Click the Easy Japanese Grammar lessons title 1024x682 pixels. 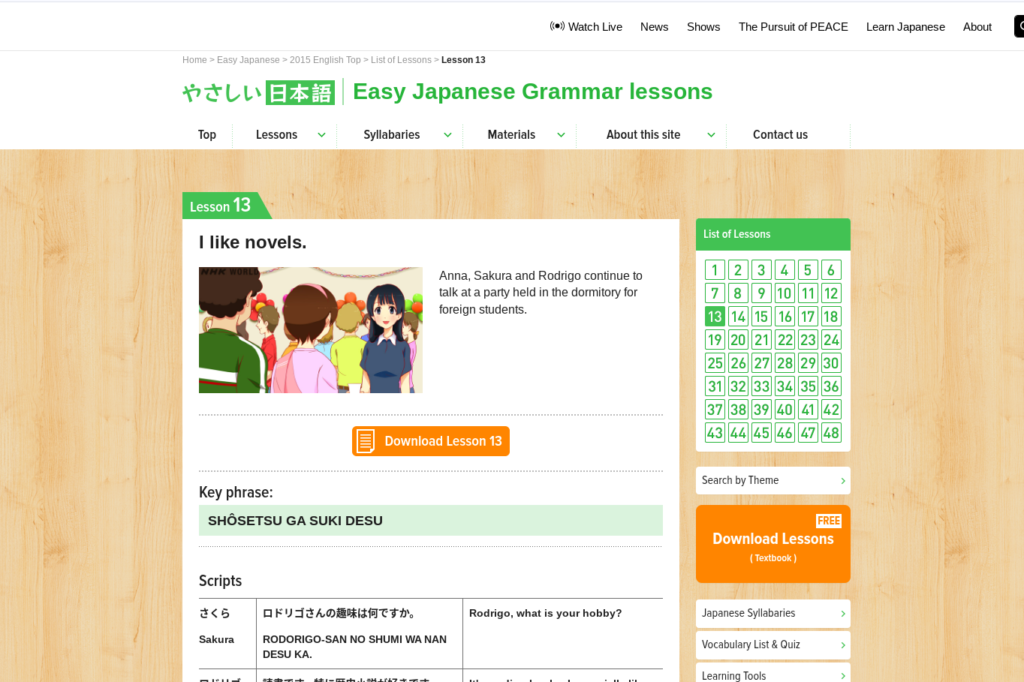click(x=532, y=91)
